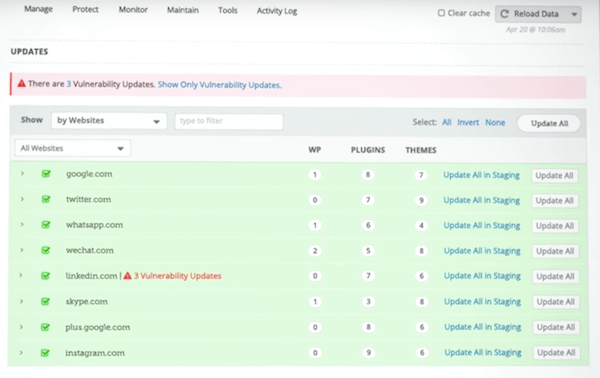Click the warning icon in the vulnerability banner

pyautogui.click(x=22, y=83)
